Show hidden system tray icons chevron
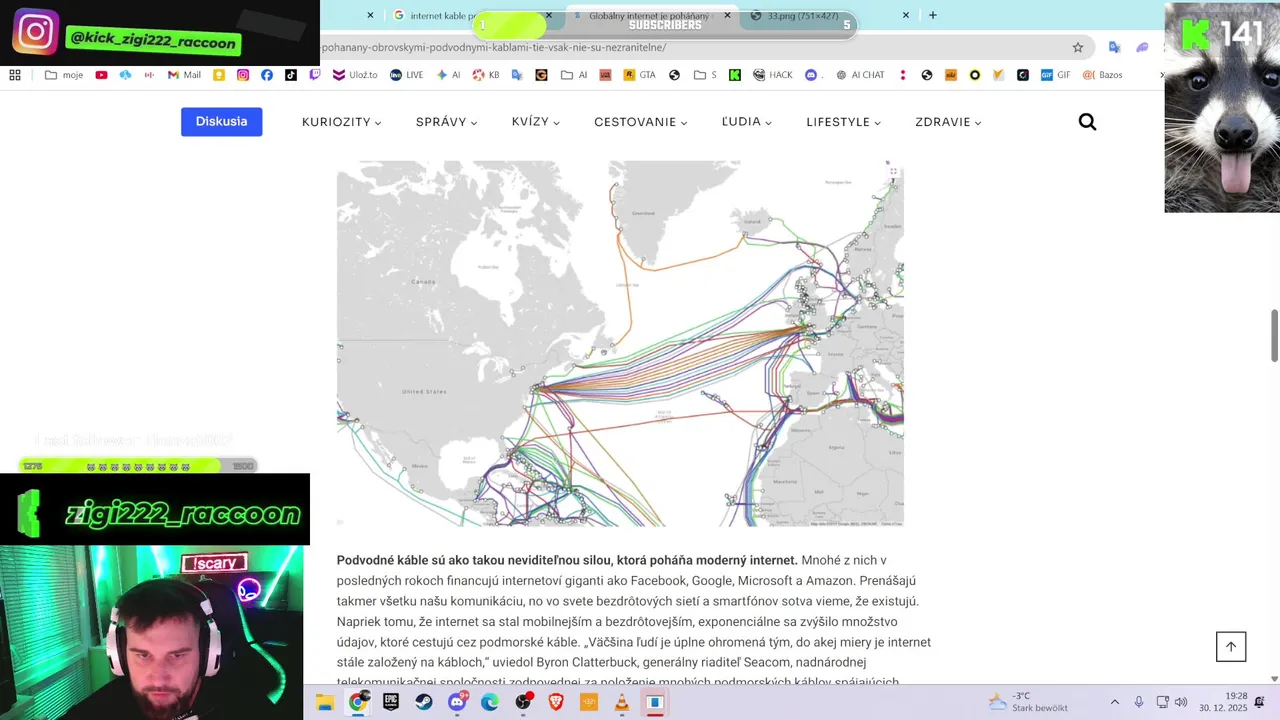Image resolution: width=1280 pixels, height=720 pixels. (x=1115, y=702)
